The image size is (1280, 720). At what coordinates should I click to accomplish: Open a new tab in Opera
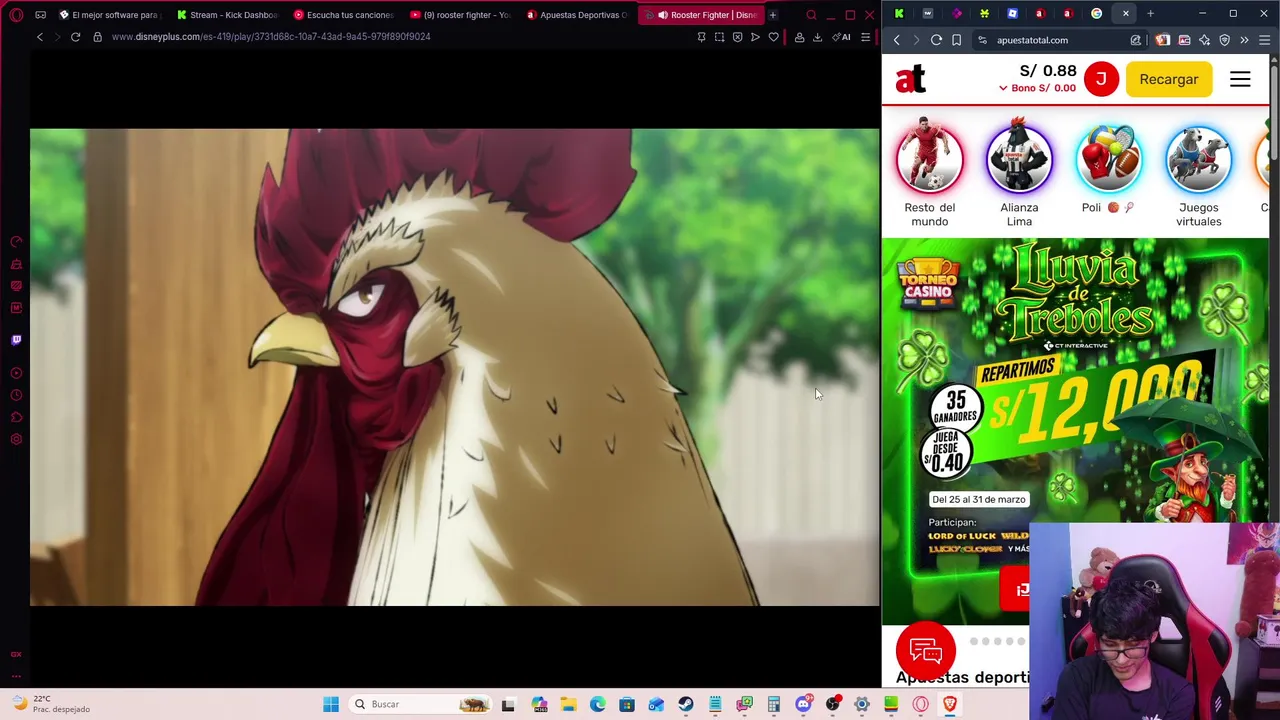coord(773,15)
